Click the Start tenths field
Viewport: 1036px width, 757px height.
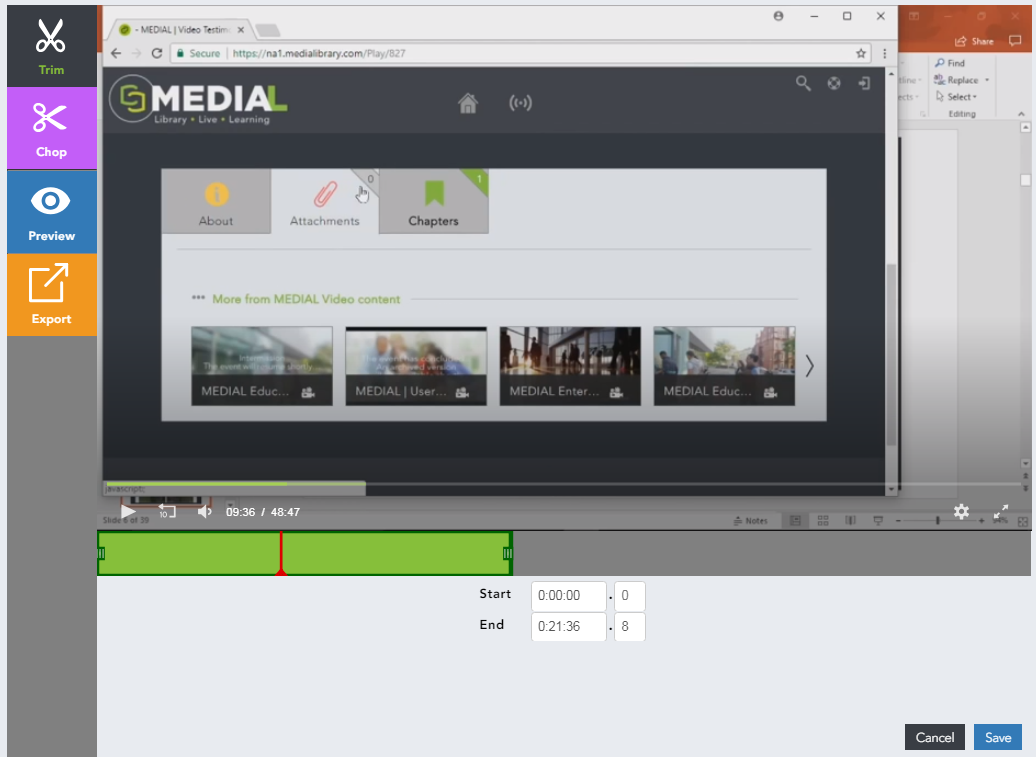pos(630,596)
